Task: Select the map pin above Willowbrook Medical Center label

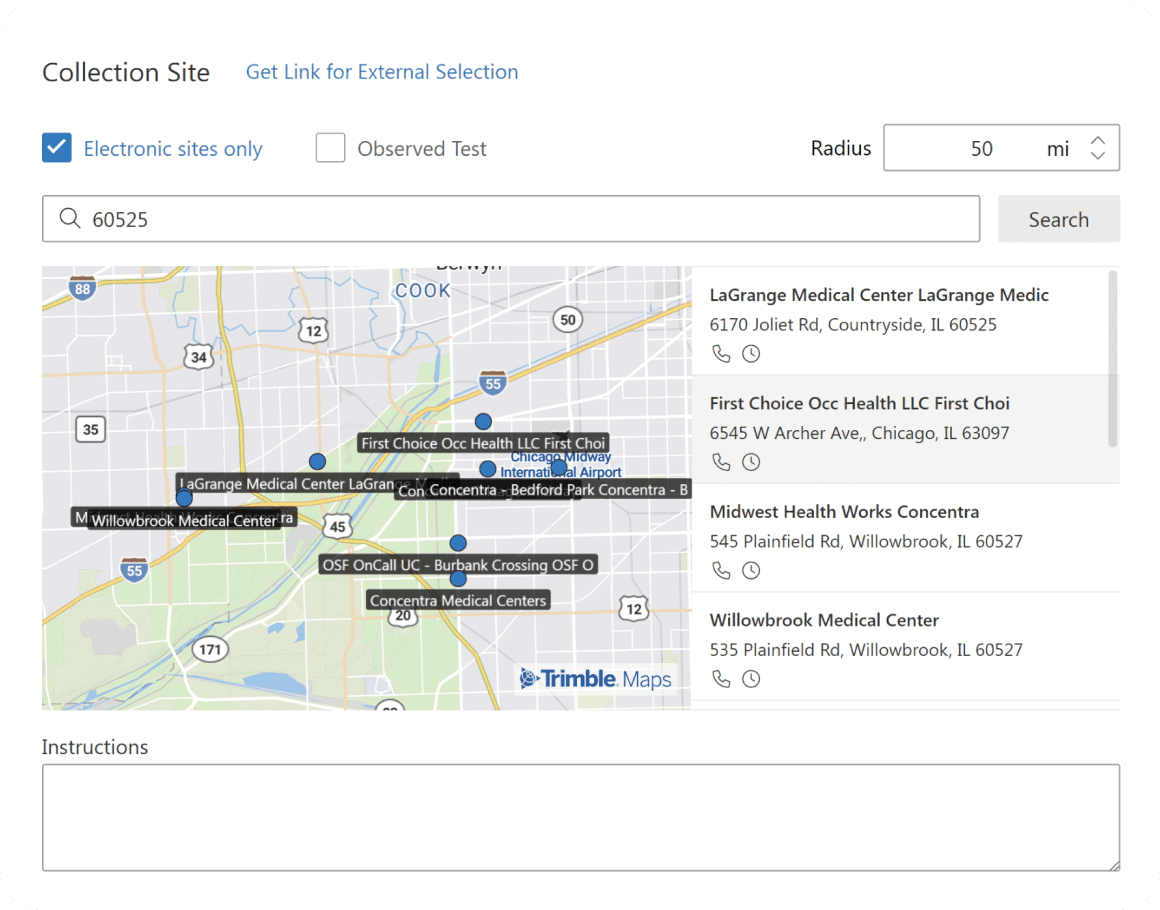Action: click(184, 498)
